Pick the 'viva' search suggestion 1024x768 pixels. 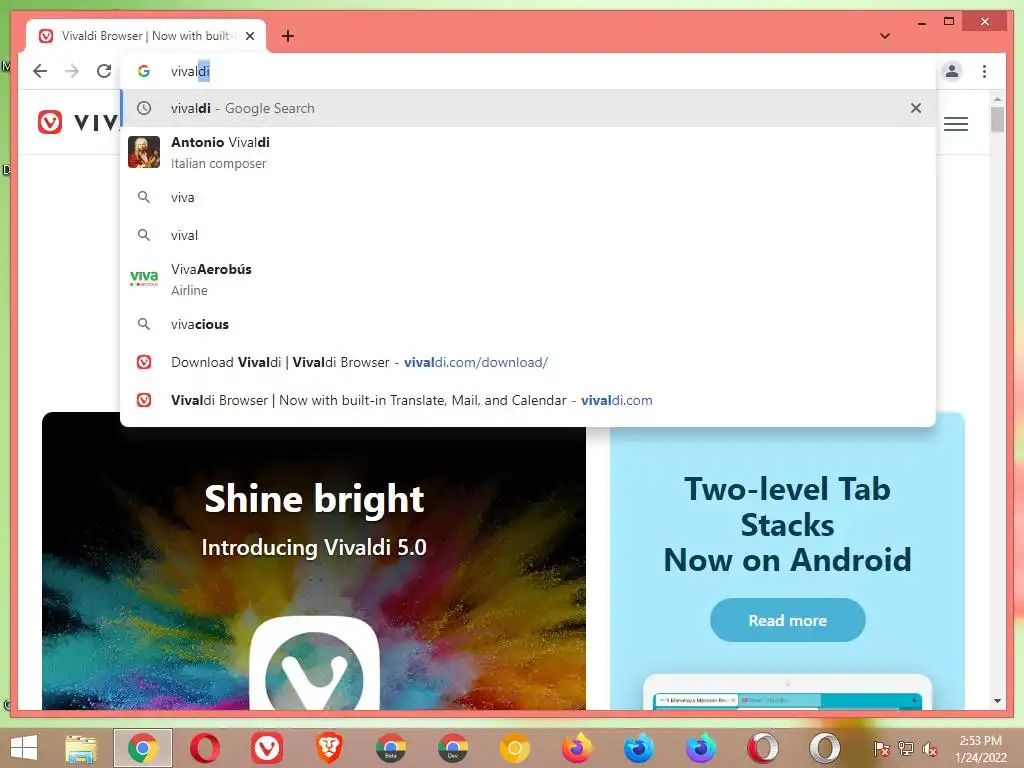[x=528, y=197]
